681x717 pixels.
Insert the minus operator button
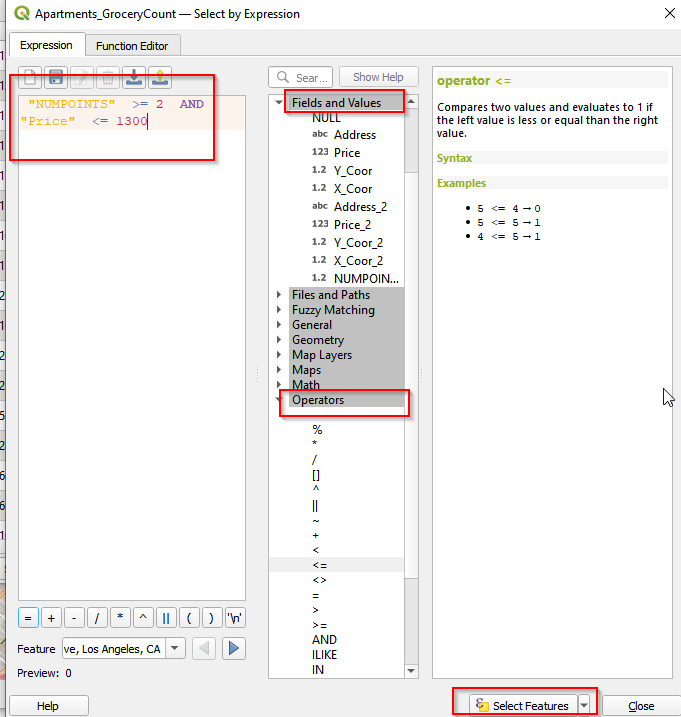tap(74, 618)
